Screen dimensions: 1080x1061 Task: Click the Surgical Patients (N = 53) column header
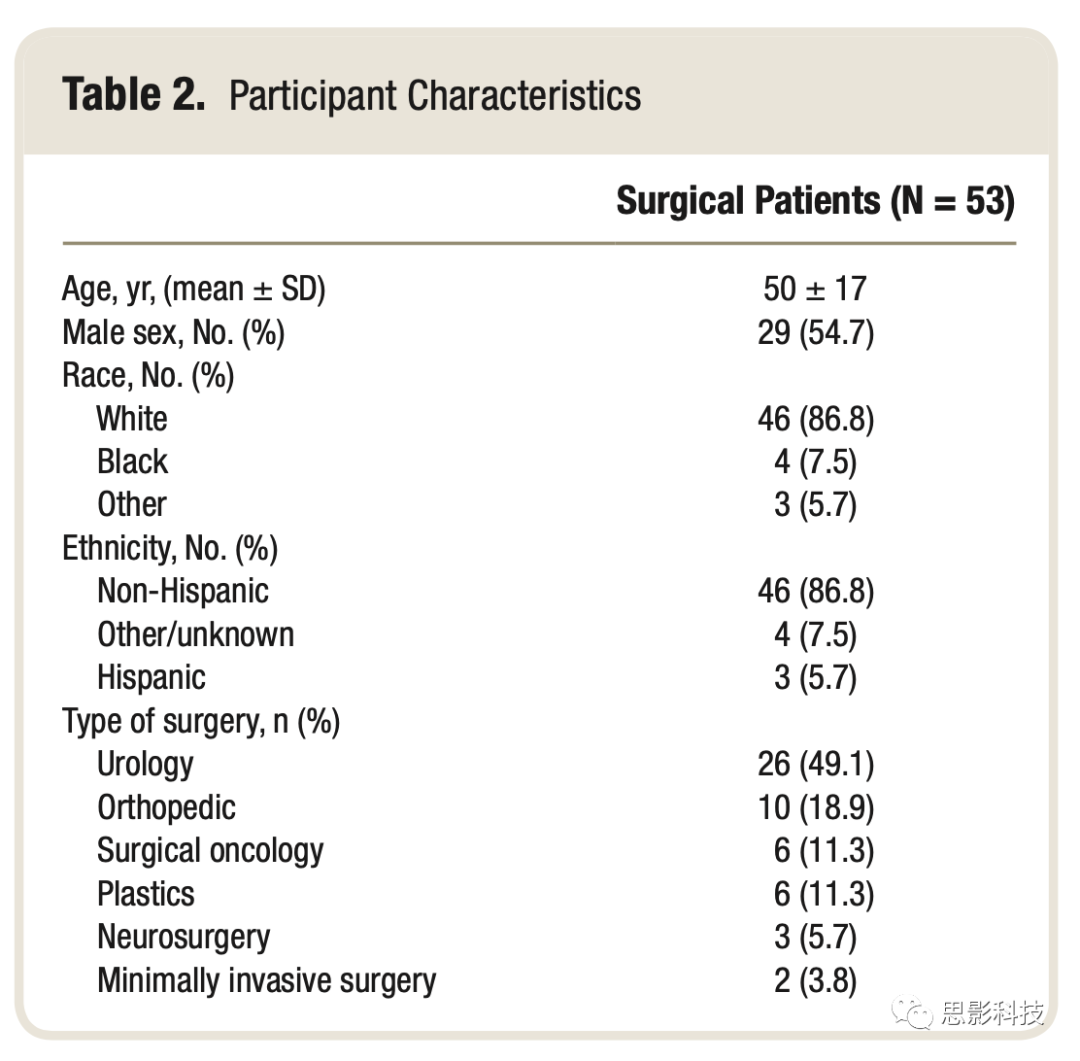(816, 201)
